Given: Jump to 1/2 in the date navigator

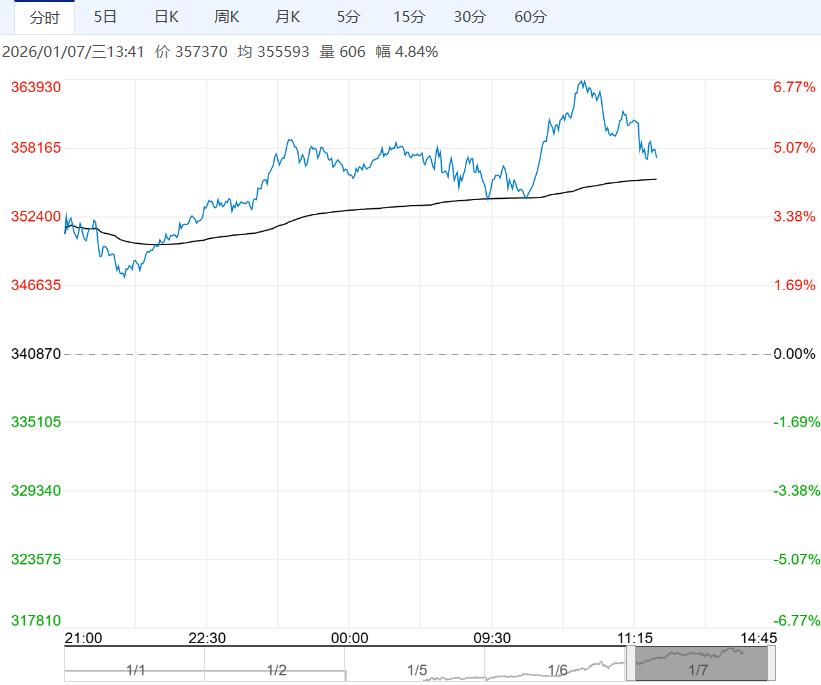Looking at the screenshot, I should pos(276,670).
